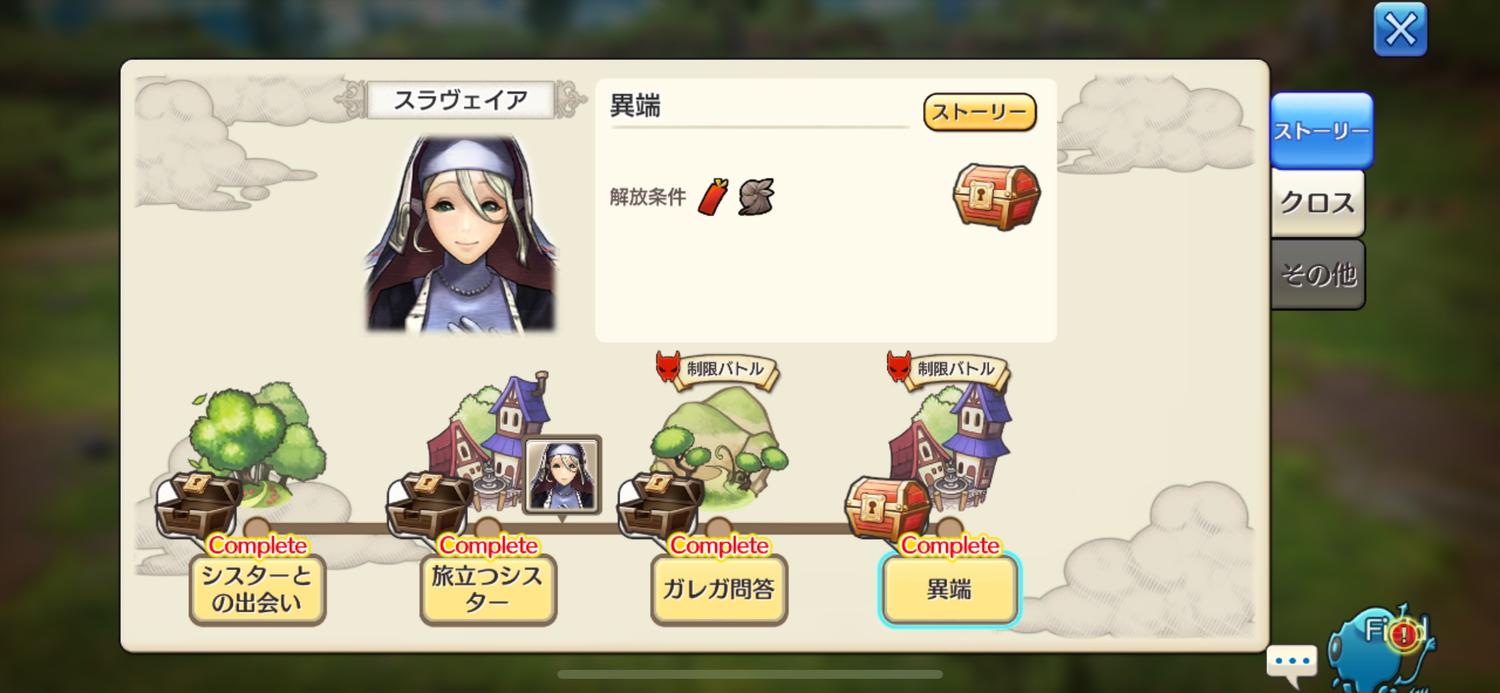Switch to the ストーリー side tab
The height and width of the screenshot is (693, 1500).
(1322, 131)
